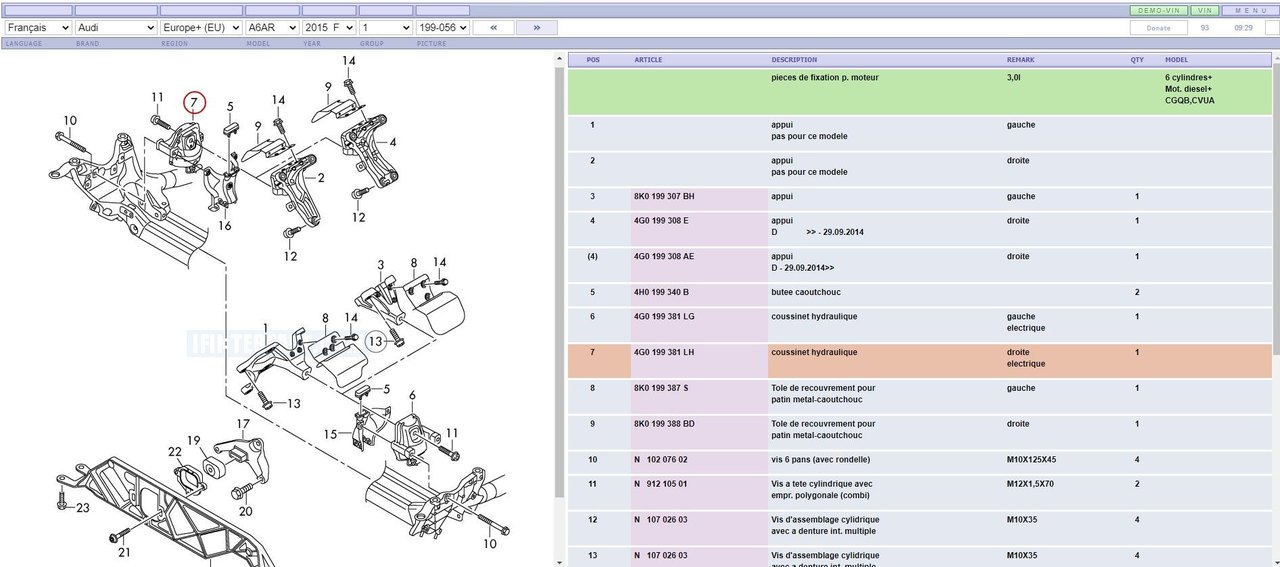Screen dimensions: 1280x567
Task: Click part callout 23 in the diagram
Action: (x=83, y=508)
